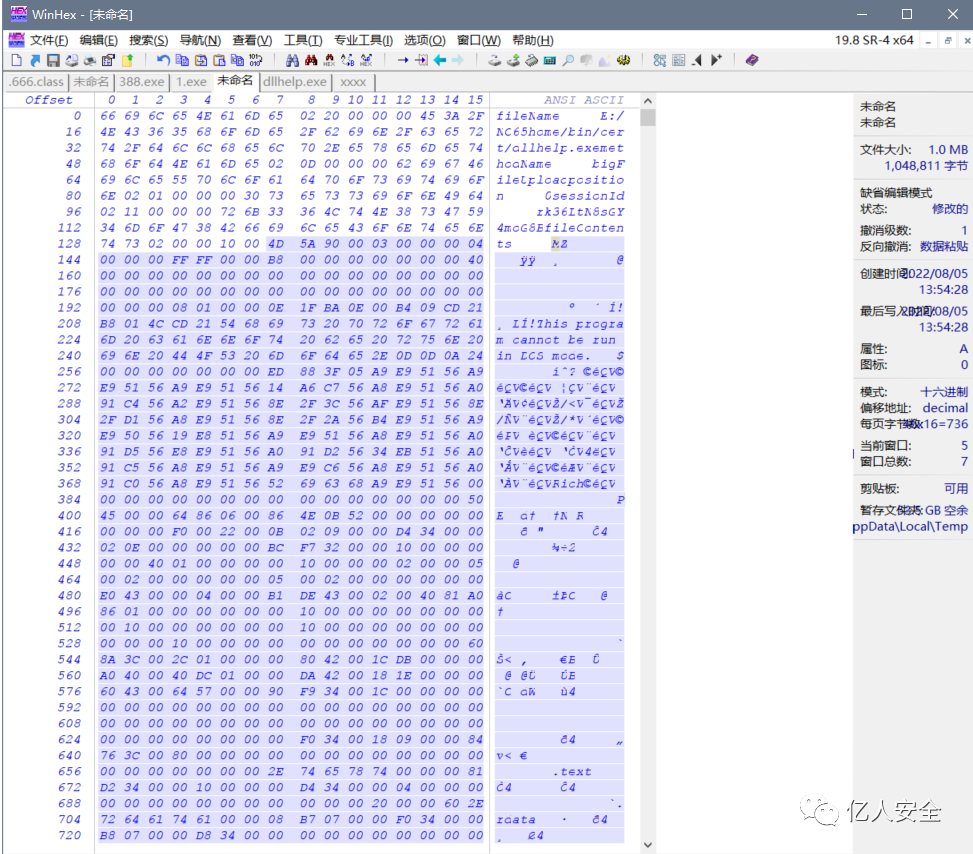Switch to the 388.exe tab
Screen dimensions: 973x854
142,82
